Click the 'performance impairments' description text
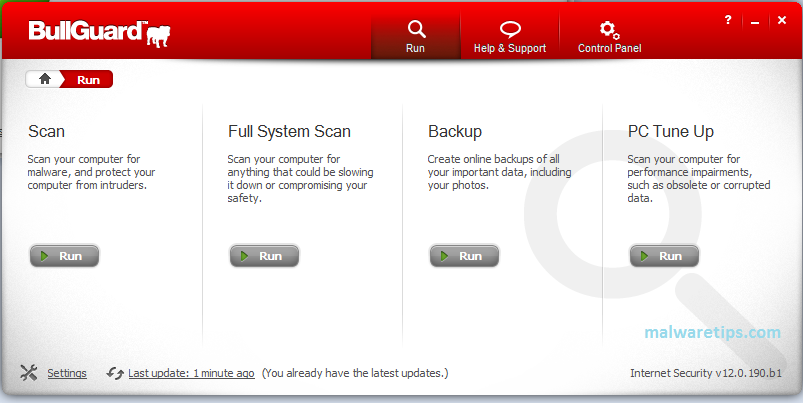 pyautogui.click(x=699, y=179)
